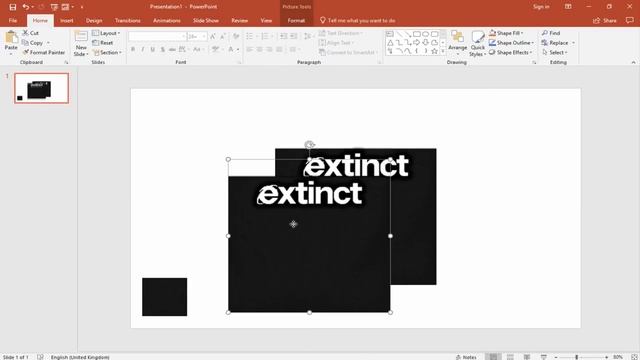Open Select dropdown in Editing group

pos(555,52)
